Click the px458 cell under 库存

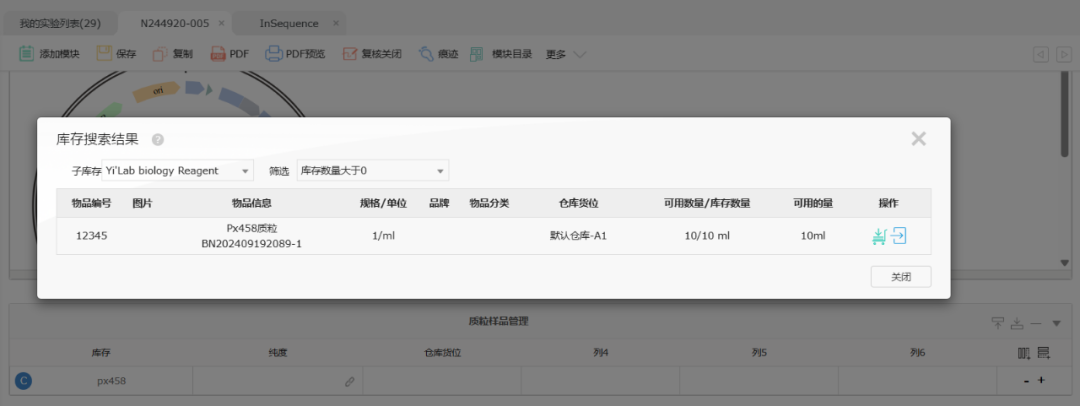(x=111, y=380)
